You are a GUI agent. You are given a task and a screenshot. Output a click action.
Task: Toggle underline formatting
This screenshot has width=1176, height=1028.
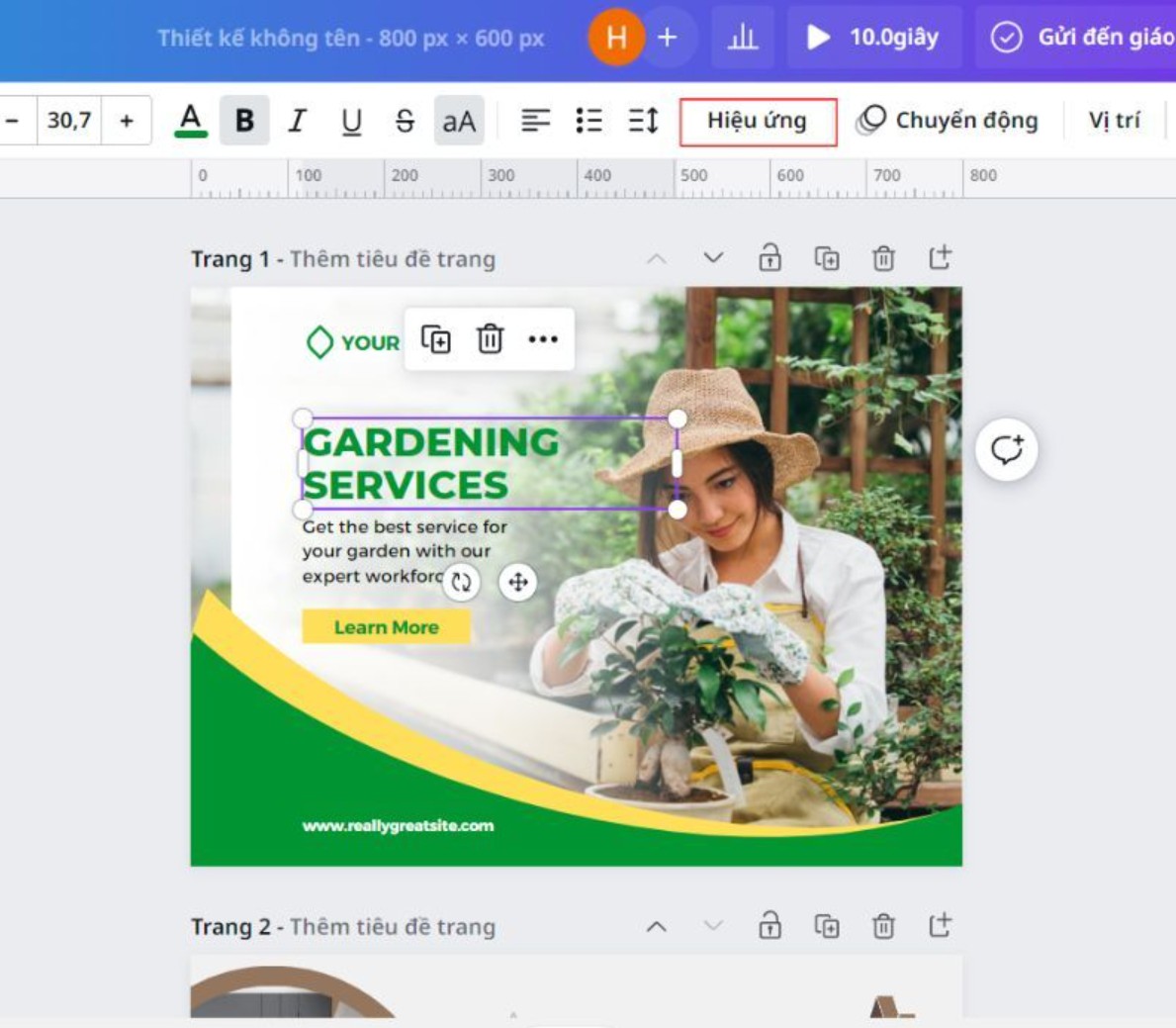tap(351, 121)
